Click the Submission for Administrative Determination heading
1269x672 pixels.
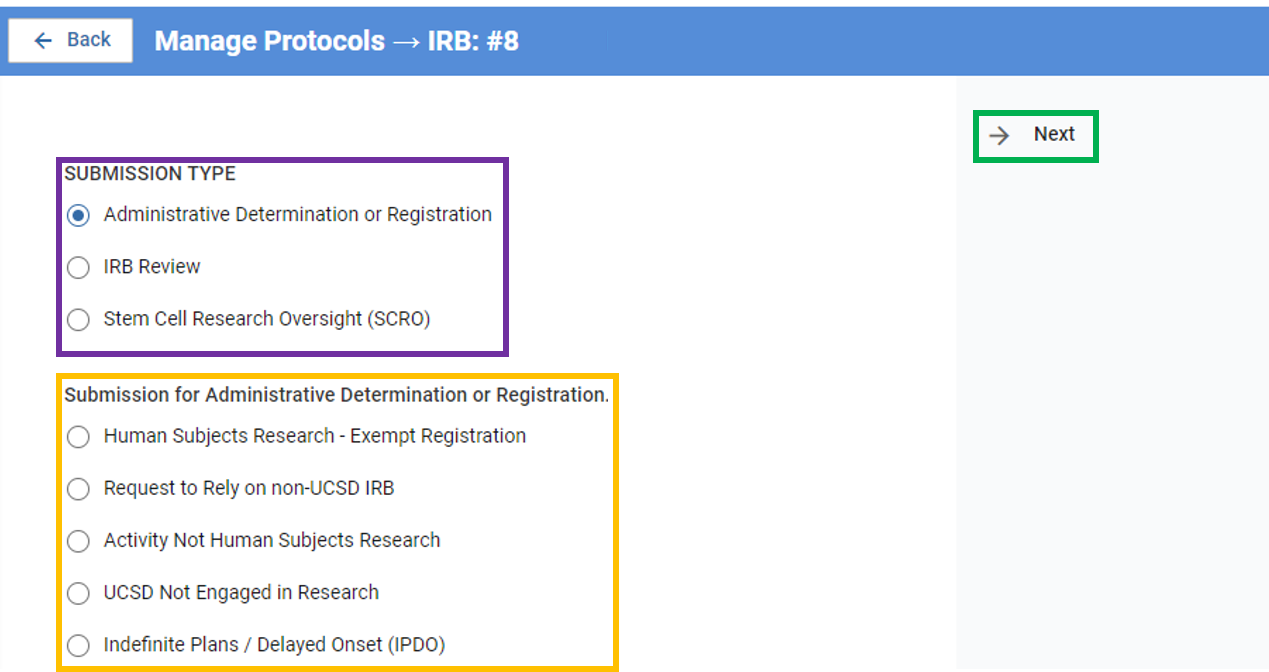(336, 395)
